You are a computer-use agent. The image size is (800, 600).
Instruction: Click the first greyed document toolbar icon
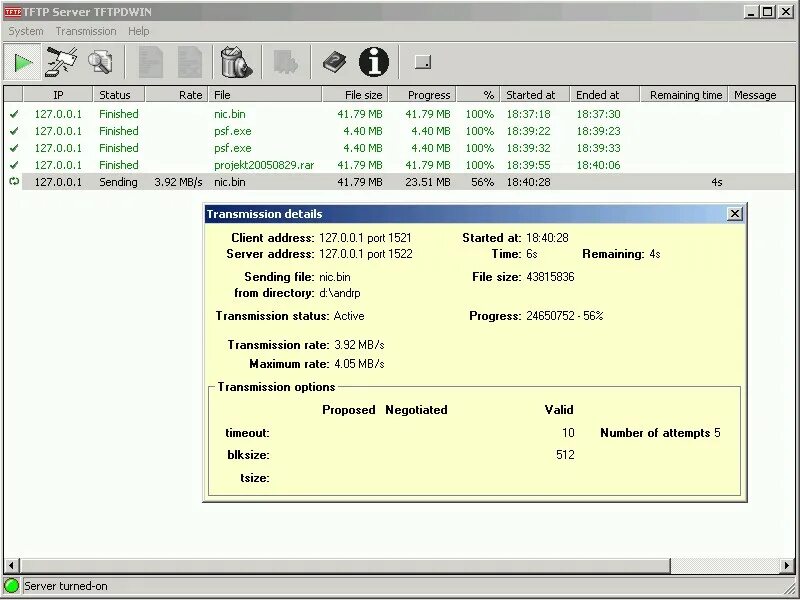coord(151,62)
